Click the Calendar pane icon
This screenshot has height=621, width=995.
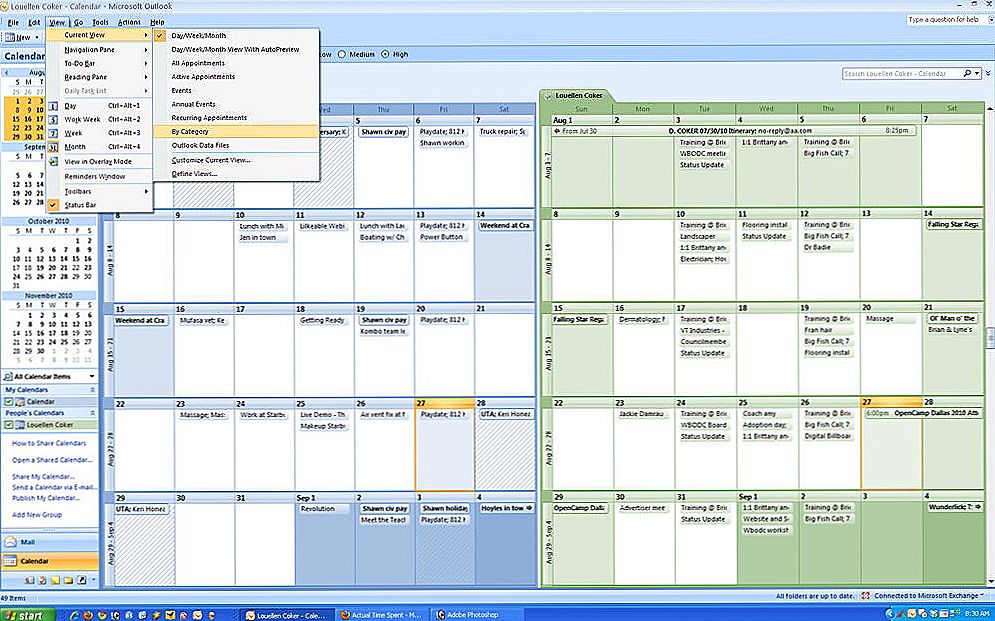point(11,561)
